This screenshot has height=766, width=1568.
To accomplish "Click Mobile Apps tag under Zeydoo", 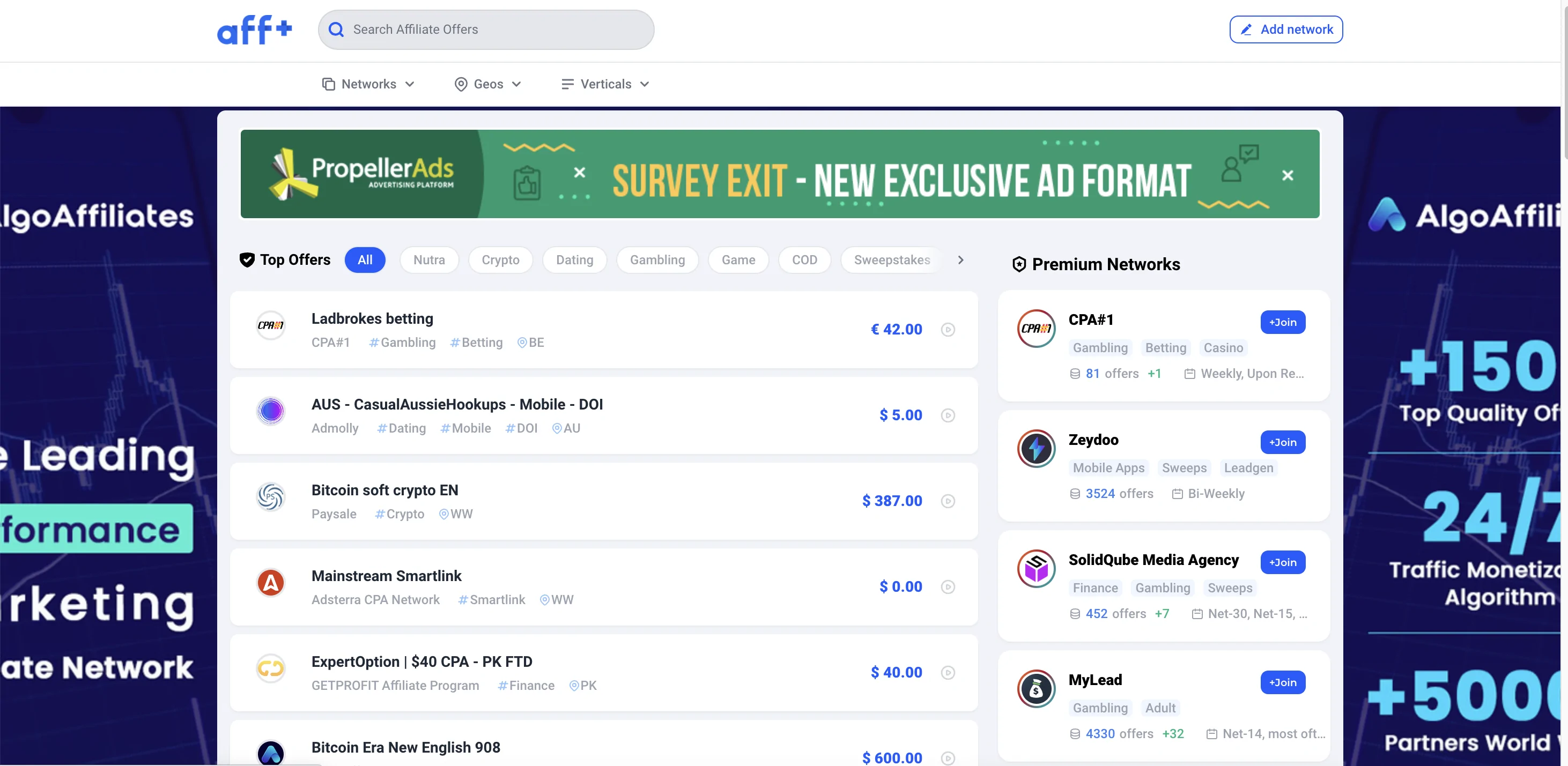I will point(1108,468).
